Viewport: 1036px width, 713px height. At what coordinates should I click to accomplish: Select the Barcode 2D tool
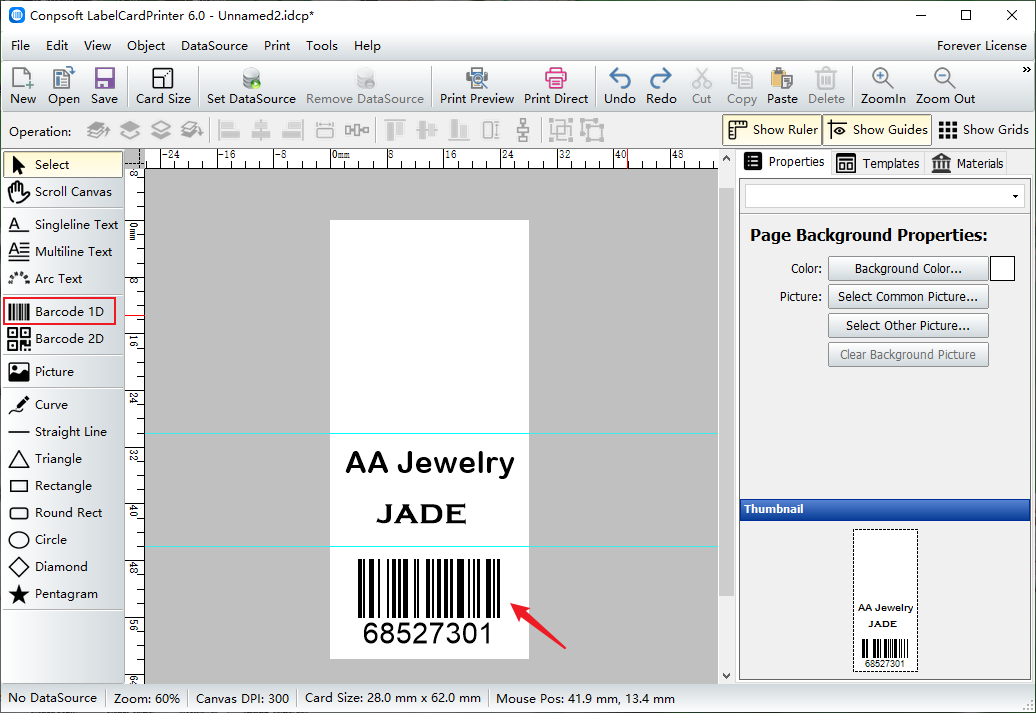[x=63, y=338]
